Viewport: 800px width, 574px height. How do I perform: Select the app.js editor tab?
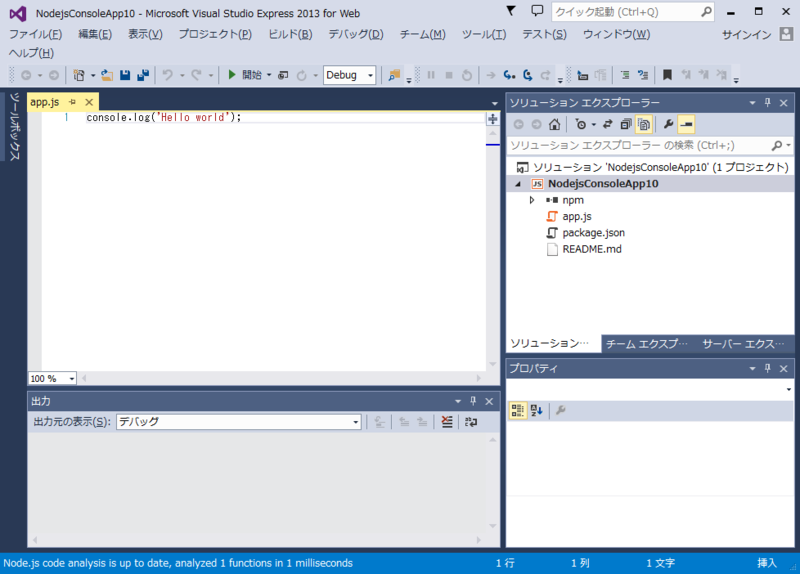45,102
